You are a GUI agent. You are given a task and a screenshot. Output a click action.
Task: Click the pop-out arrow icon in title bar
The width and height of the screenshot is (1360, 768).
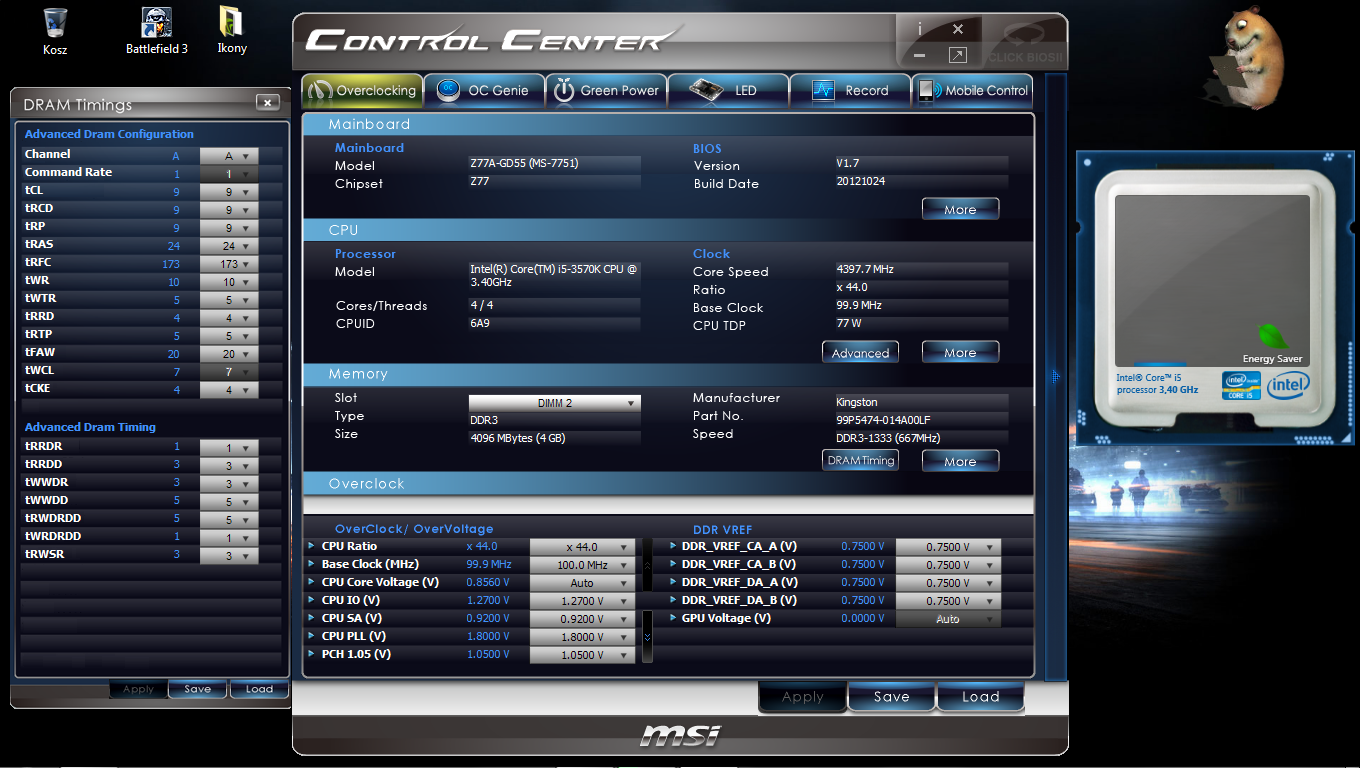957,56
